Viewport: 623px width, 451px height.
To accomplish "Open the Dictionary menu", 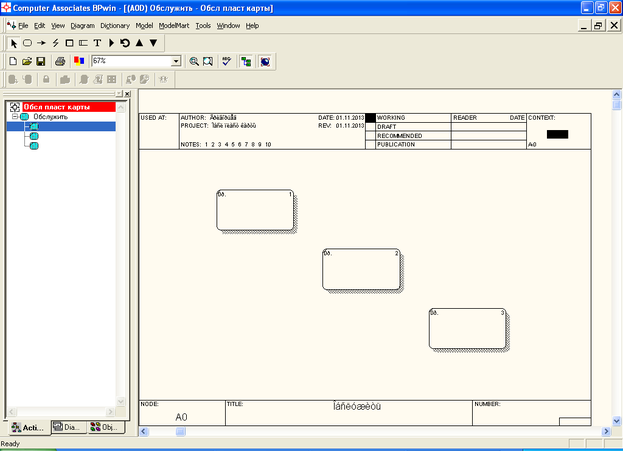I will click(115, 25).
